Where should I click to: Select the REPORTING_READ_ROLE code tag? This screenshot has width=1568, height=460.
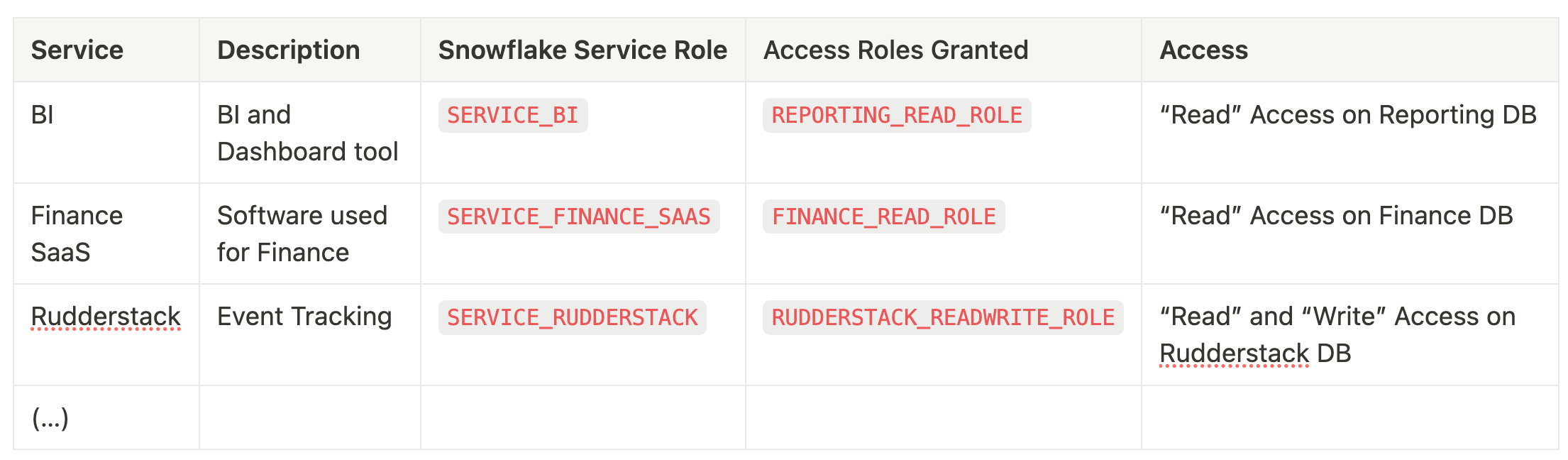(896, 116)
